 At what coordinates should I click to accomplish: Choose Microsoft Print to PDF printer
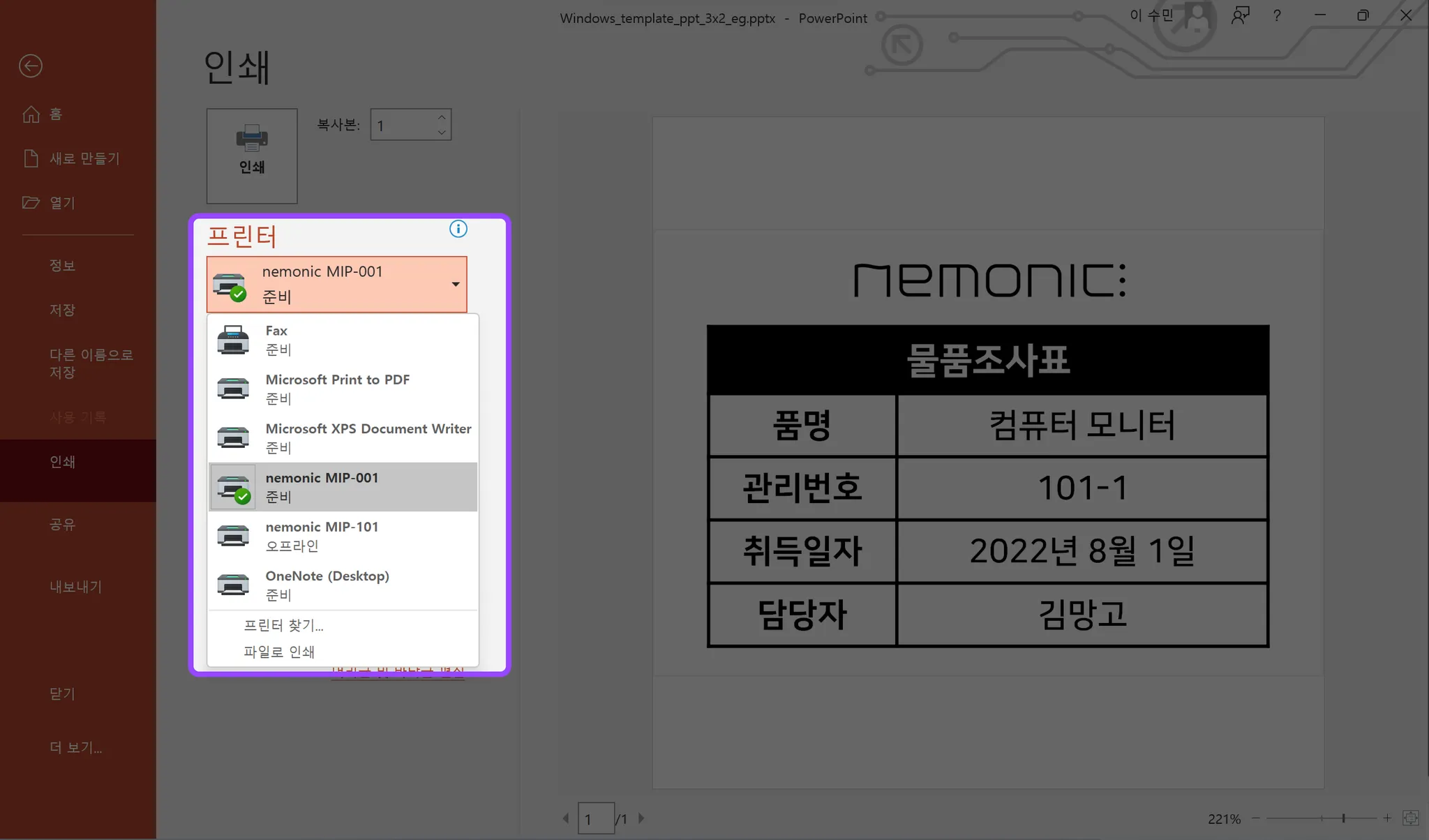tap(343, 389)
